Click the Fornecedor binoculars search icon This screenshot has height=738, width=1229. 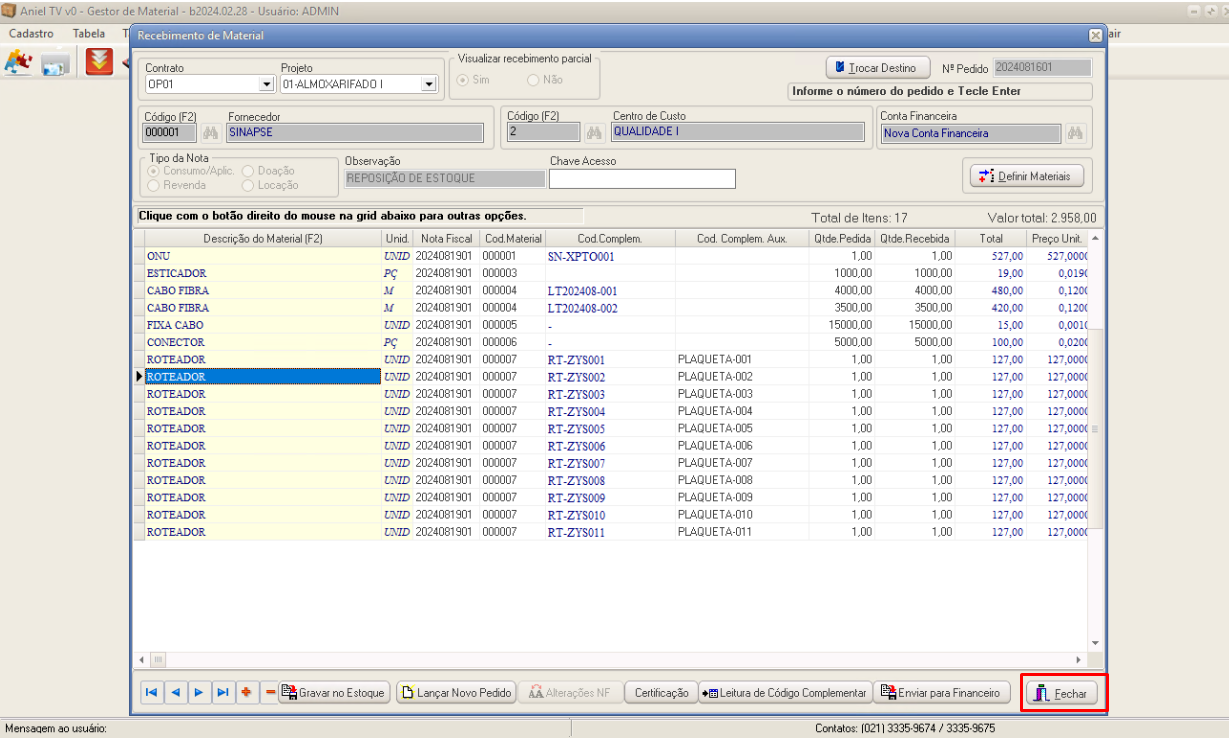point(210,133)
